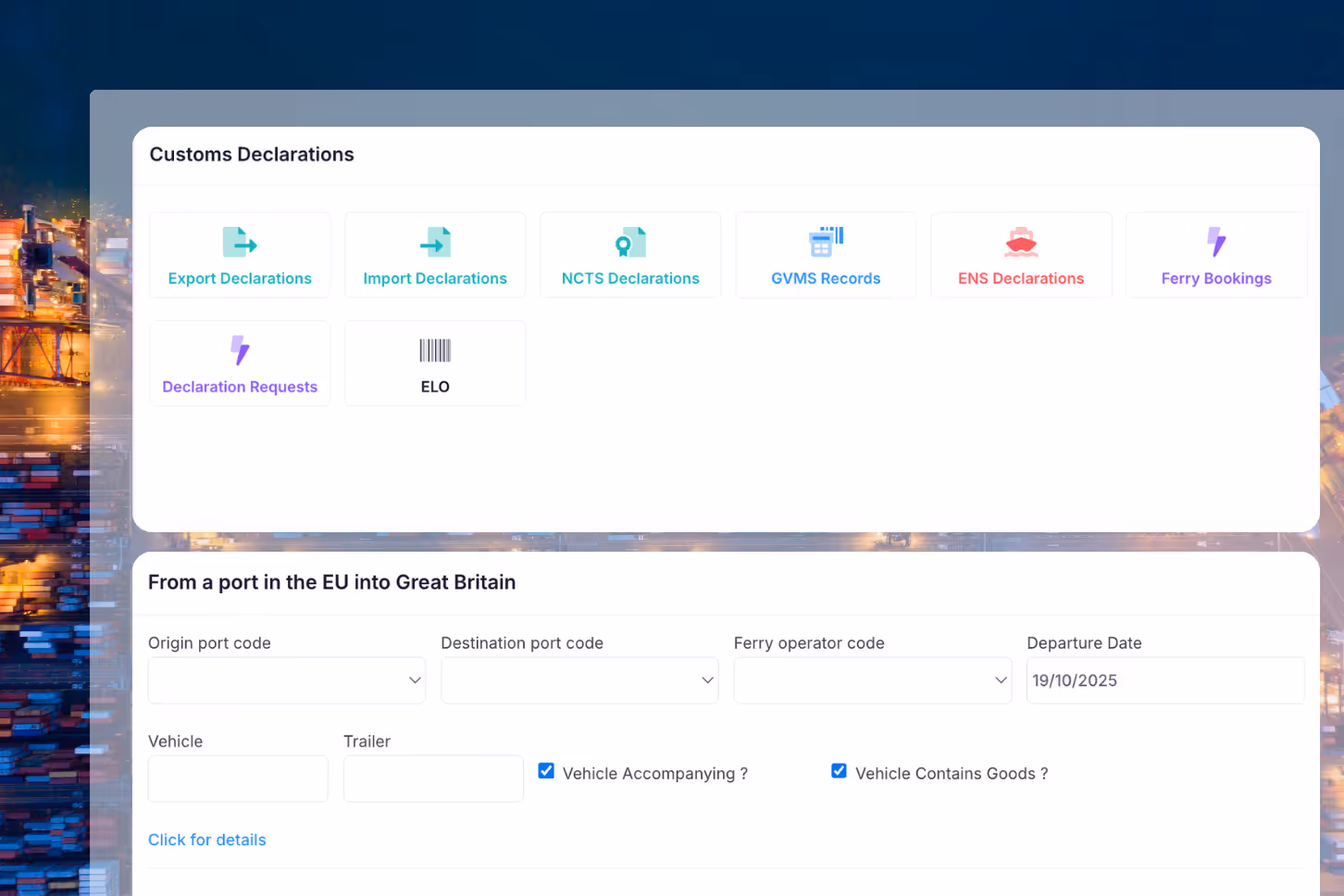Click the Export Declarations arrow icon

point(240,243)
